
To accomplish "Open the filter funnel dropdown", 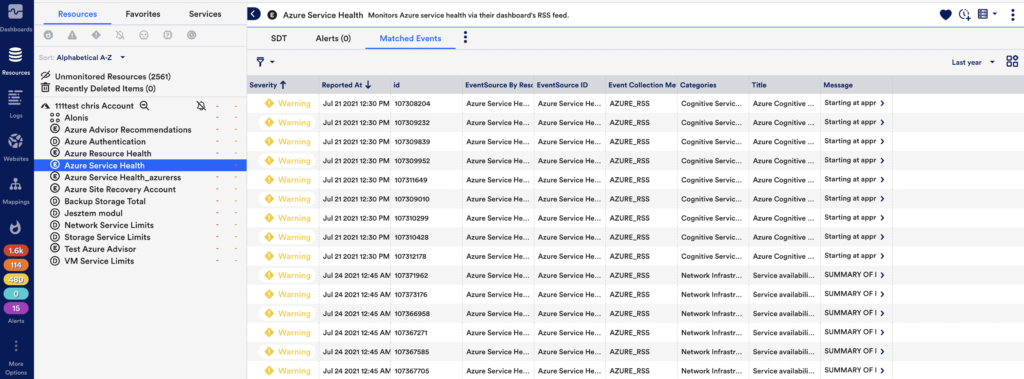I will tap(265, 62).
